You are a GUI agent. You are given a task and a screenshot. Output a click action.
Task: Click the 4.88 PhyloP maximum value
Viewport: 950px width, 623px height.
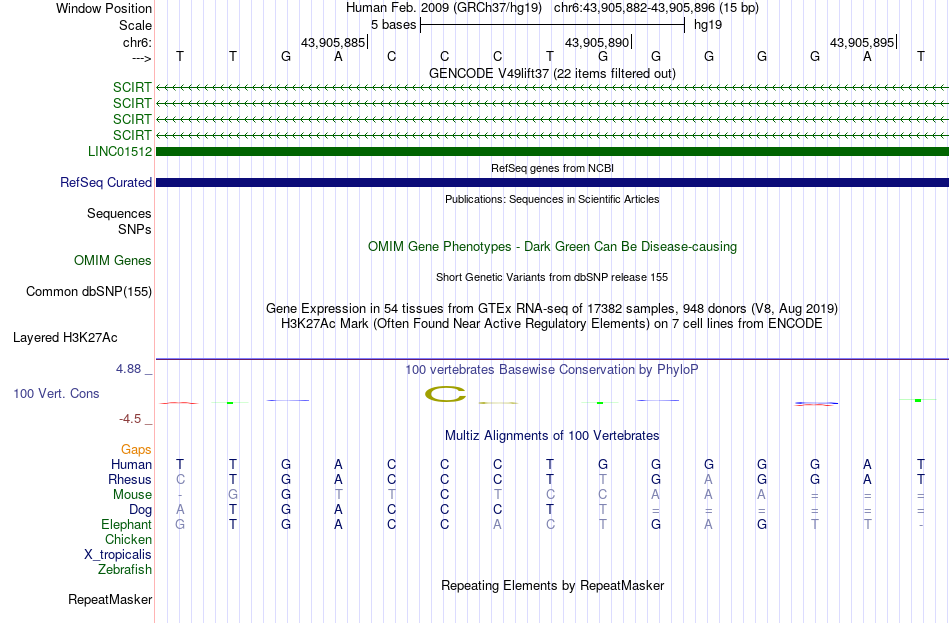coord(128,369)
